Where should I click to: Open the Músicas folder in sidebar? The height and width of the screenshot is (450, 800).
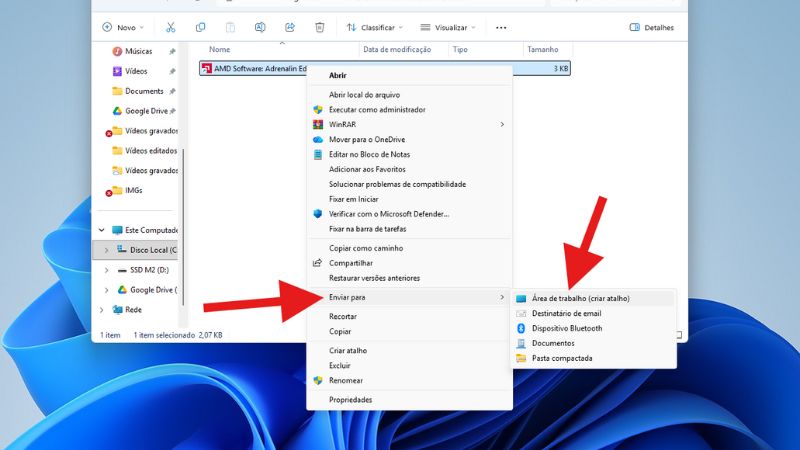pyautogui.click(x=138, y=51)
